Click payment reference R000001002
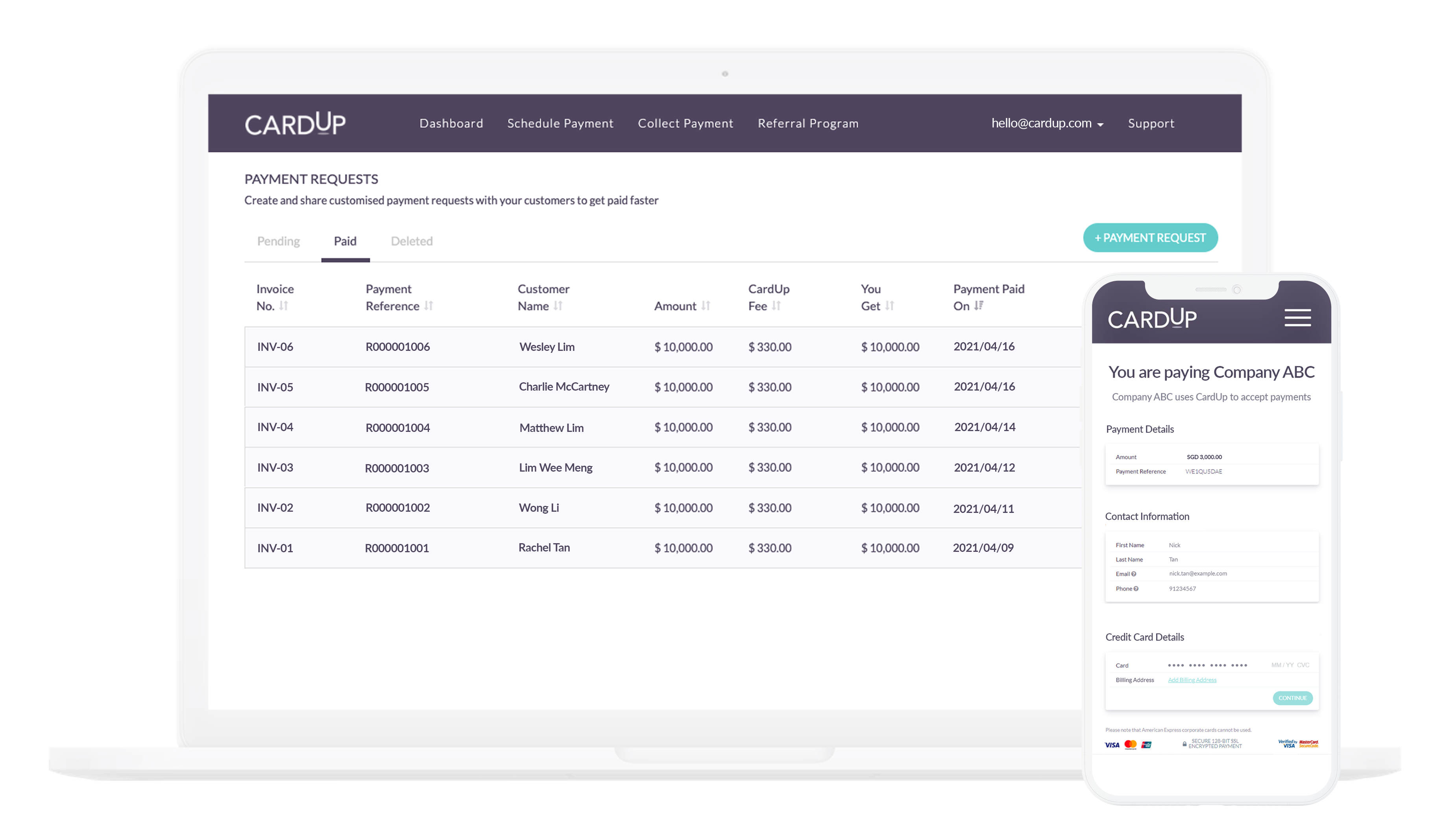The height and width of the screenshot is (826, 1456). pyautogui.click(x=397, y=508)
